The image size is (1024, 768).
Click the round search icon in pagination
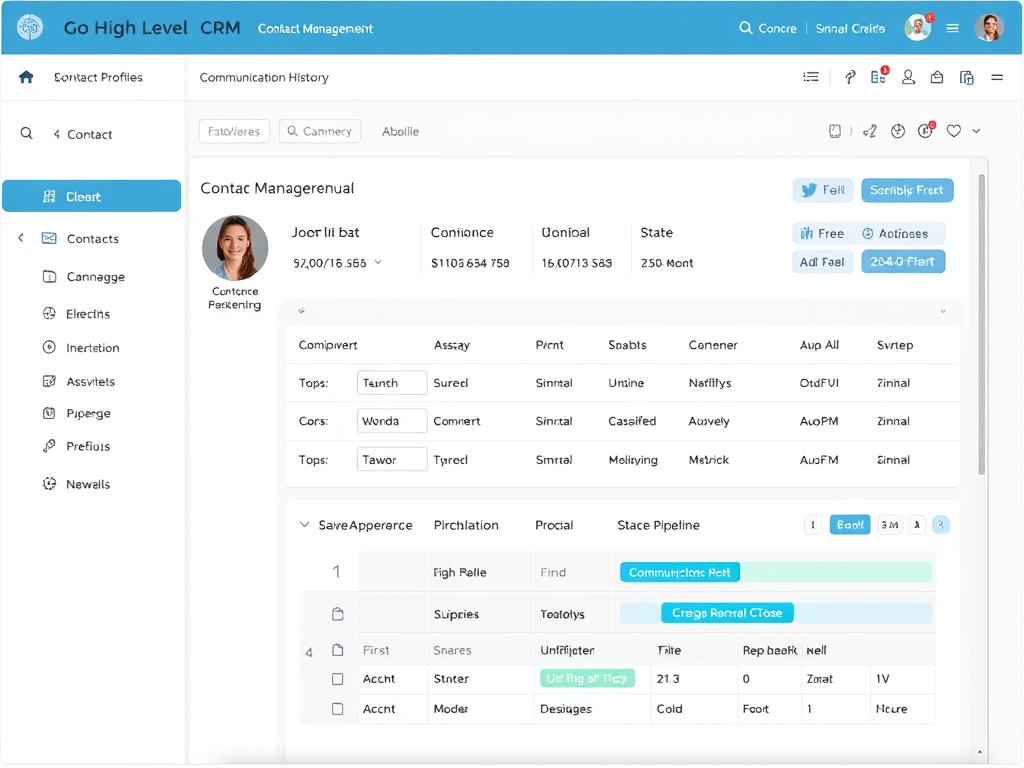tap(940, 524)
